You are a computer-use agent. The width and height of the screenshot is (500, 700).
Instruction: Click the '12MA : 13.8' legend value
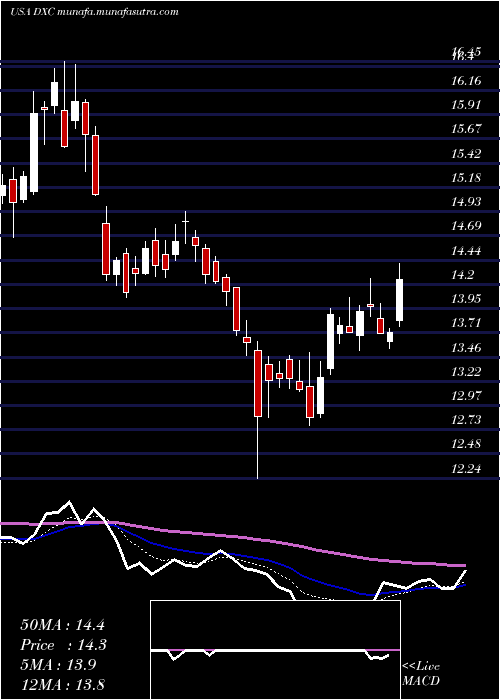click(x=62, y=684)
